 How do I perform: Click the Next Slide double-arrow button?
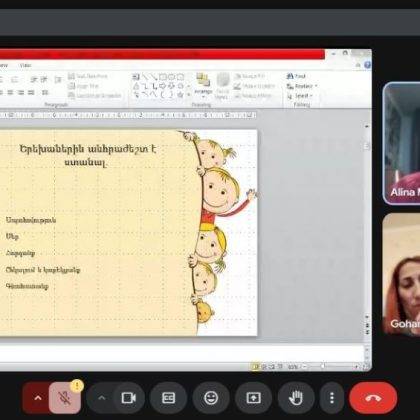[367, 332]
